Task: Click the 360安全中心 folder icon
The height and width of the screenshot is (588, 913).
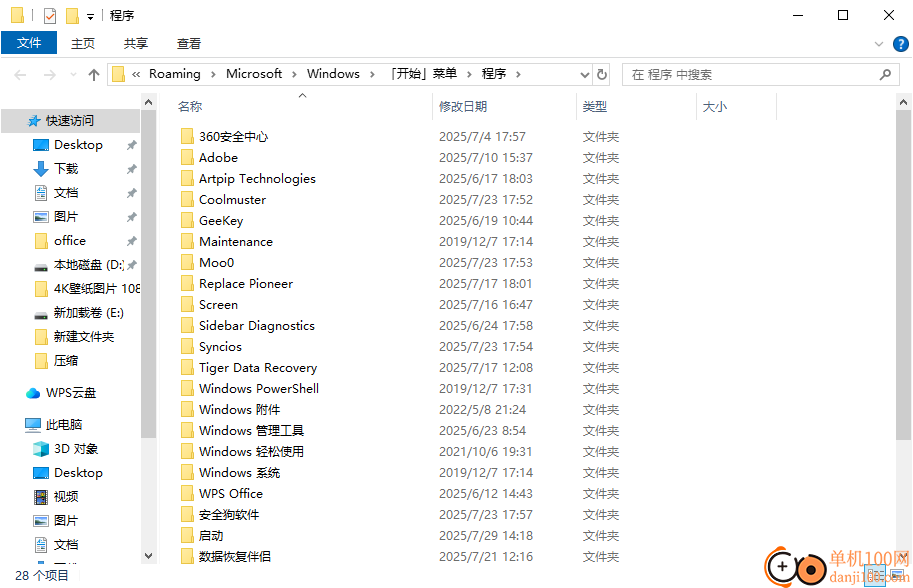Action: pos(187,137)
